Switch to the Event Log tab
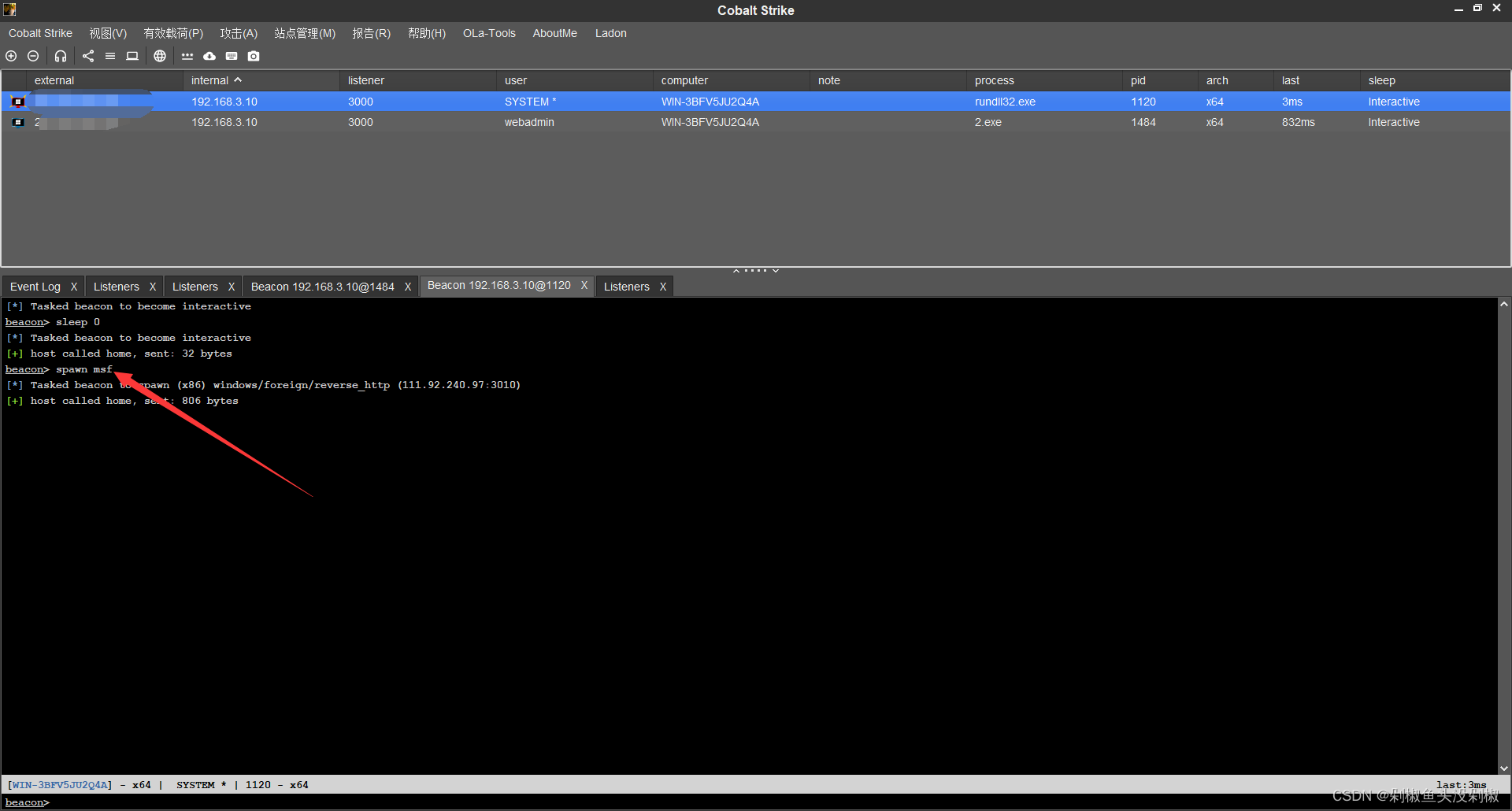The width and height of the screenshot is (1512, 811). 35,287
